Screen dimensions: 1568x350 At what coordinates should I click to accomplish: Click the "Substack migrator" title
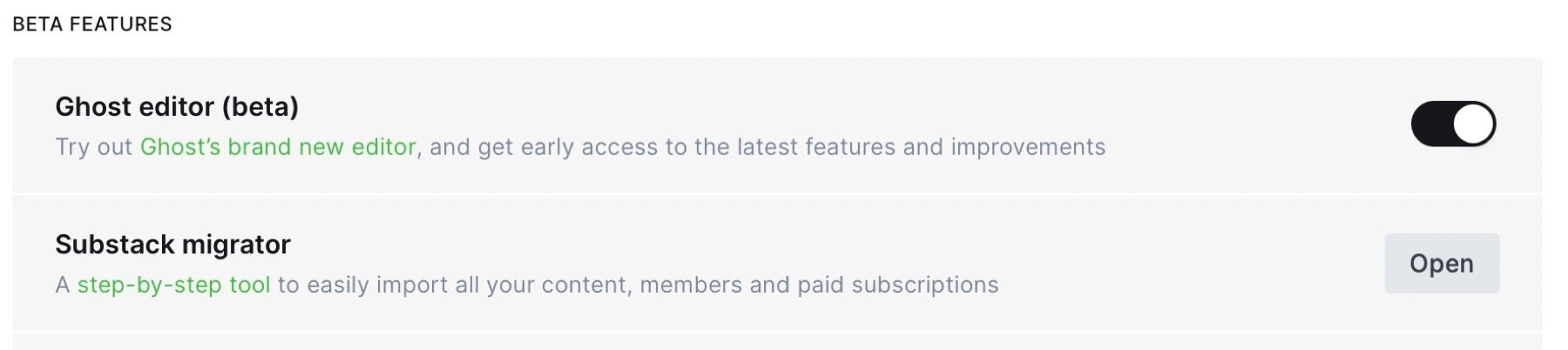click(172, 245)
